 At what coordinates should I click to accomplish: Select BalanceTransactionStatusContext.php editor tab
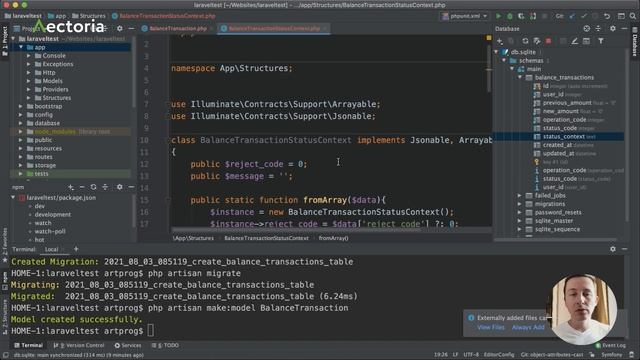[x=274, y=29]
